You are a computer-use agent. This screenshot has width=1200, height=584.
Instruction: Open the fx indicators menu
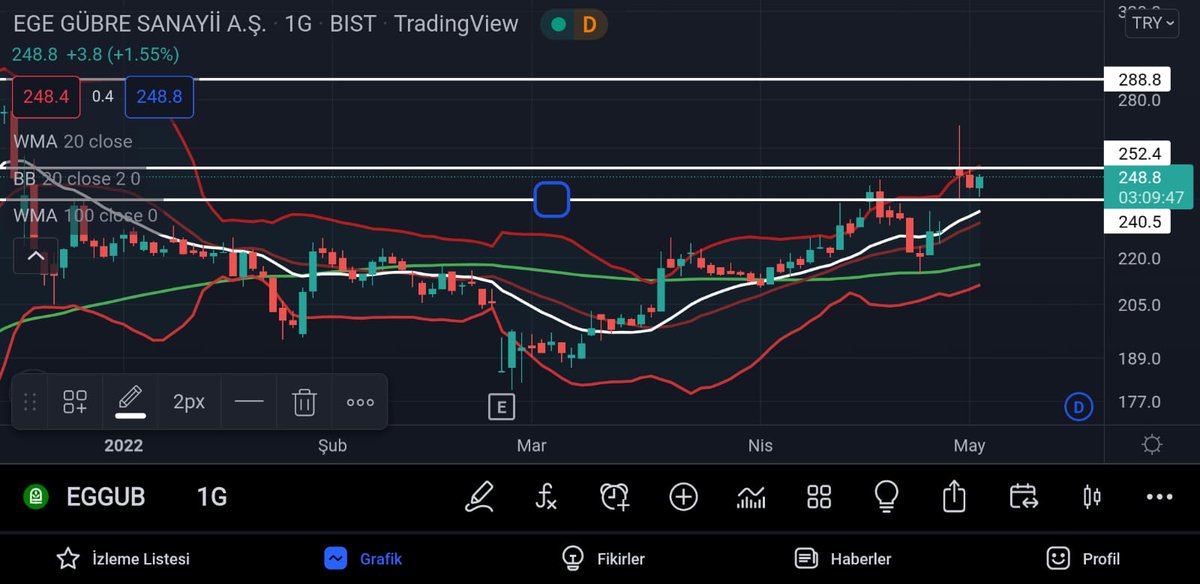[x=546, y=496]
